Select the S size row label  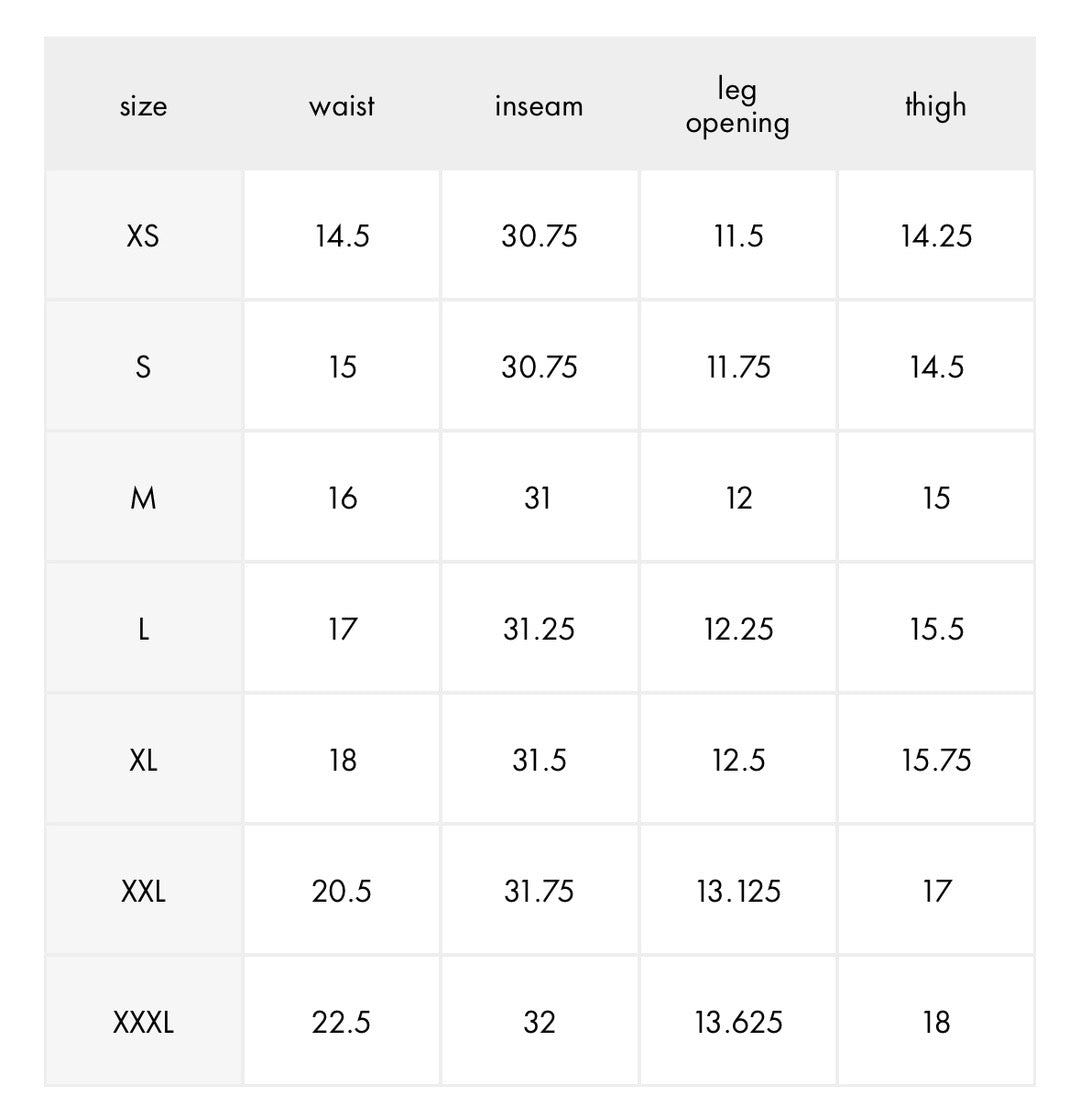coord(143,367)
